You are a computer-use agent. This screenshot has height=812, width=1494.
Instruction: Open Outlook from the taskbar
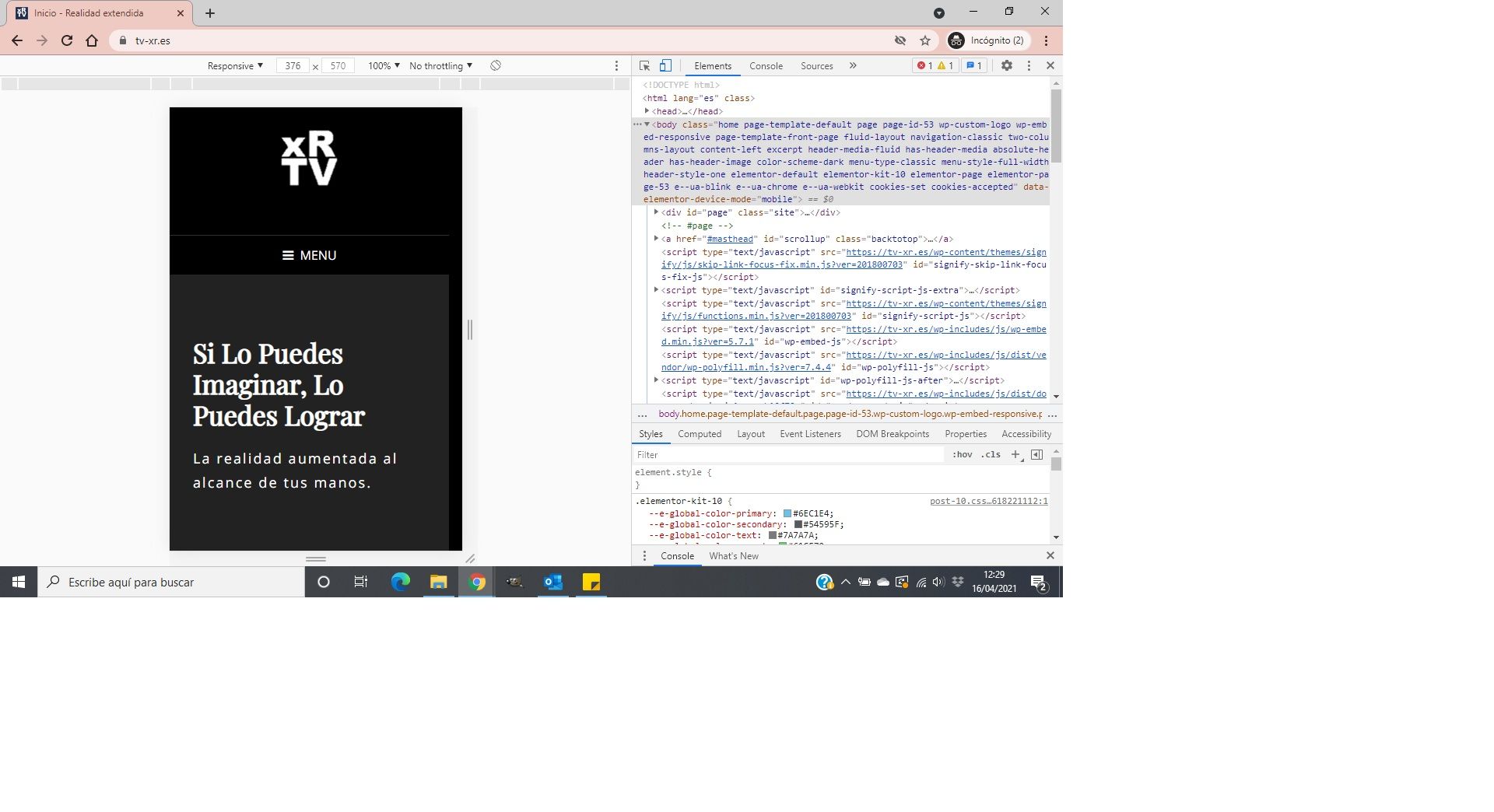pos(553,582)
